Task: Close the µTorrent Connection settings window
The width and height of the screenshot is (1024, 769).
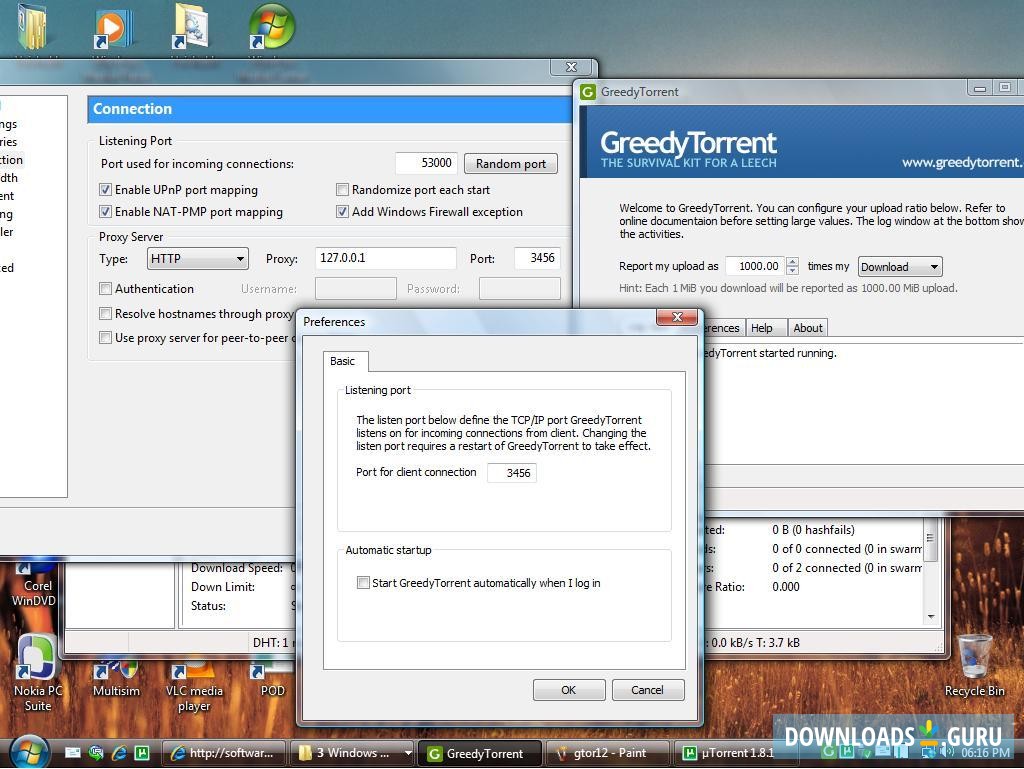Action: [x=572, y=67]
